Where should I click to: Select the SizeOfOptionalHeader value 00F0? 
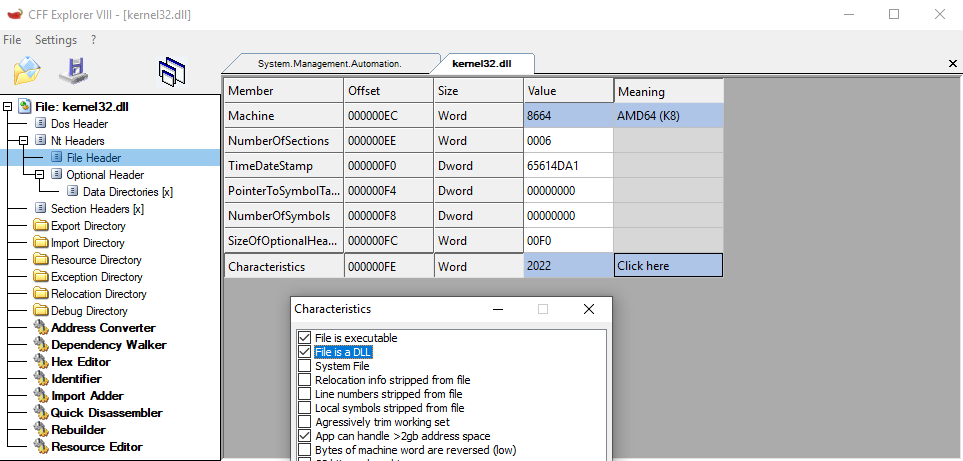point(569,241)
